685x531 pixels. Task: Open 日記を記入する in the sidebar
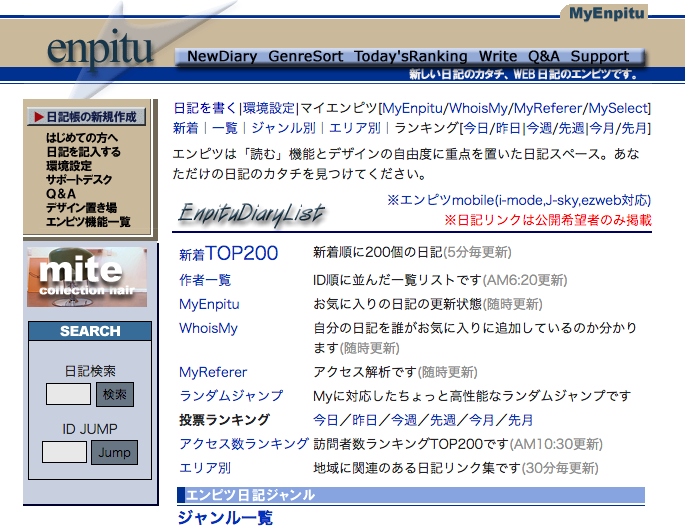[x=83, y=152]
